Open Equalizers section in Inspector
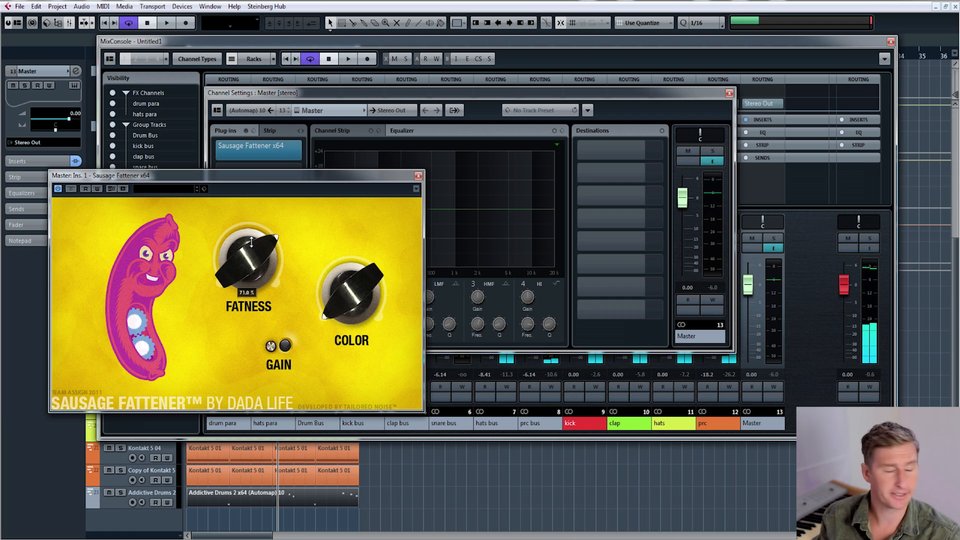The image size is (960, 540). click(26, 193)
